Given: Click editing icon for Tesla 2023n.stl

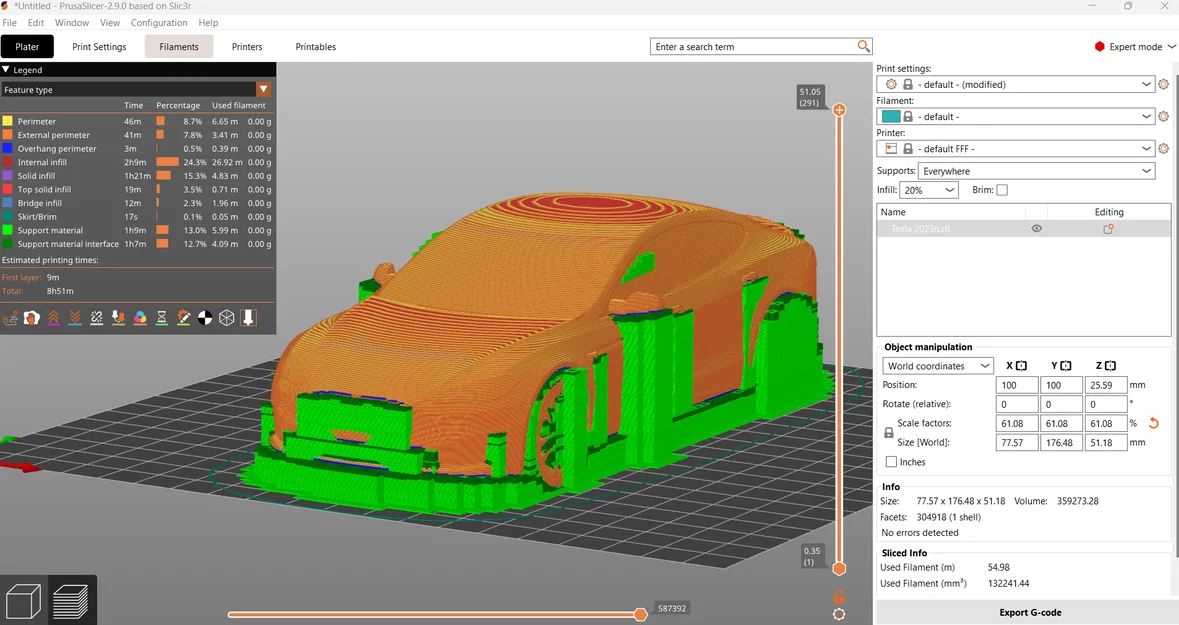Looking at the screenshot, I should coord(1108,229).
